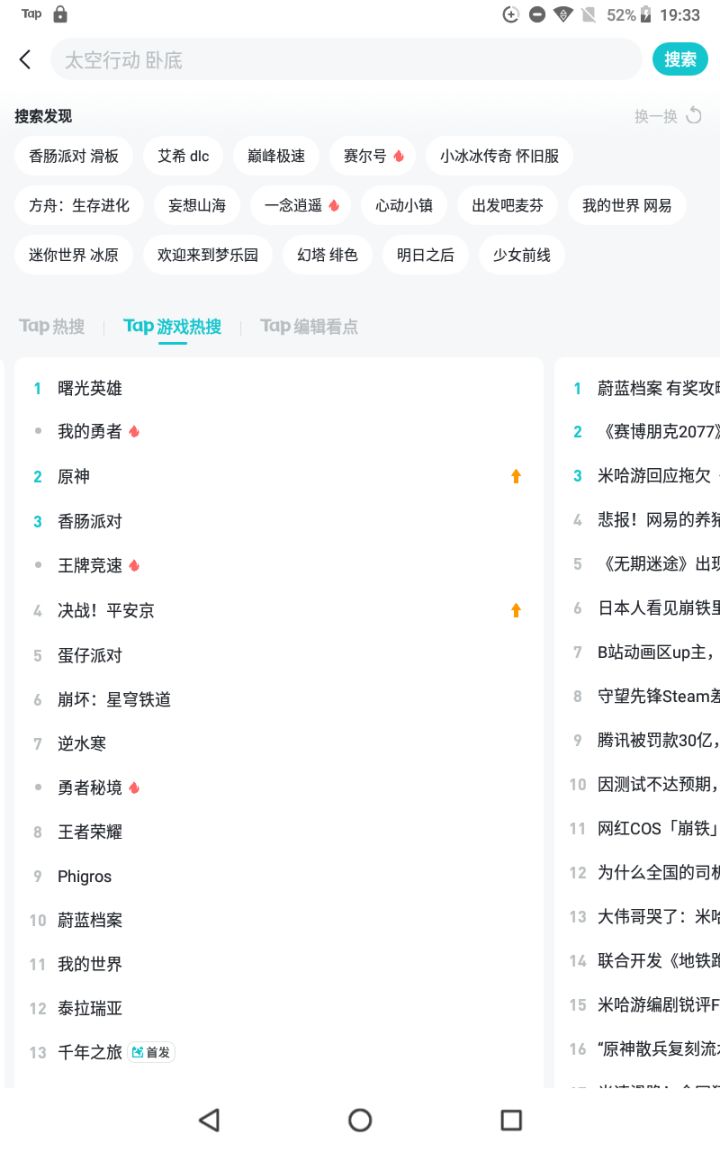
Task: Select the 香肠派对 滑板 suggestion chip
Action: click(x=73, y=156)
